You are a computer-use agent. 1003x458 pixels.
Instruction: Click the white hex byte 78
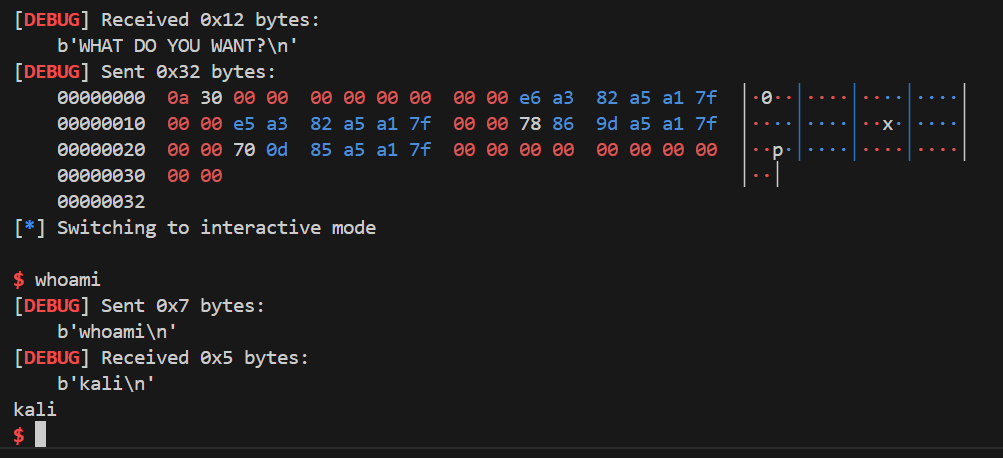coord(530,123)
